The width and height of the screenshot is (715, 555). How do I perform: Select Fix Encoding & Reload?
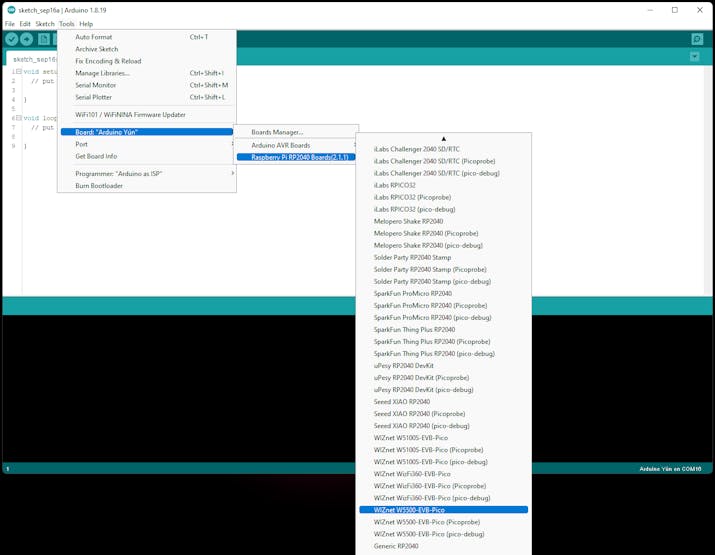tap(146, 61)
